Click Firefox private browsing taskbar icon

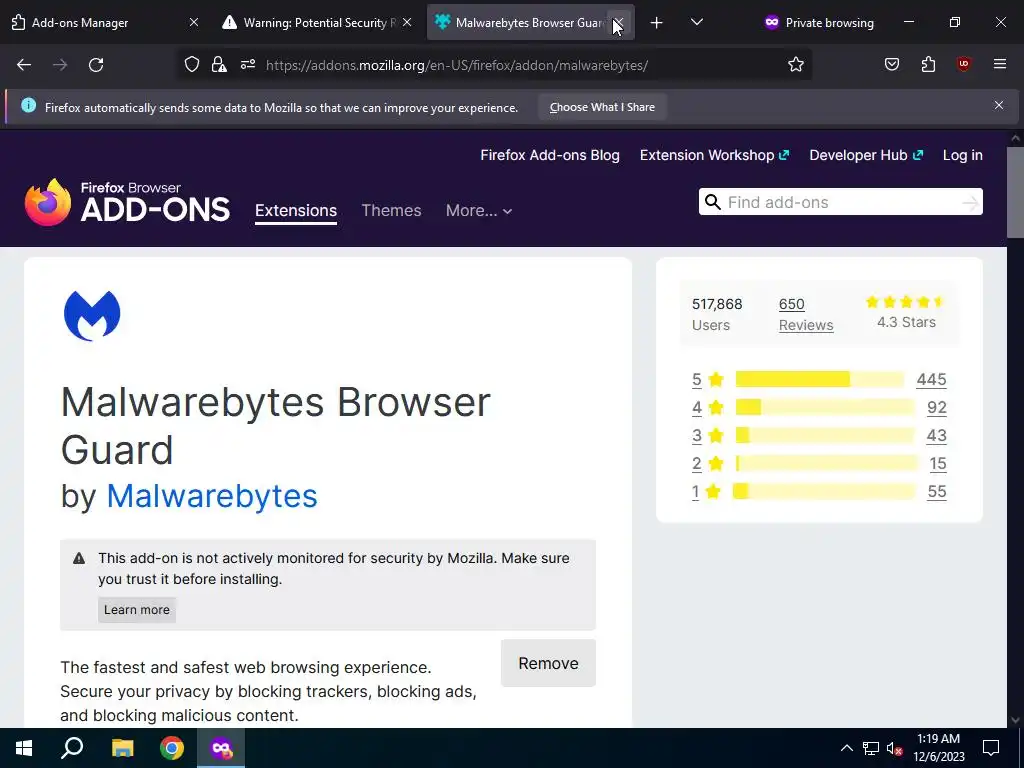point(221,748)
